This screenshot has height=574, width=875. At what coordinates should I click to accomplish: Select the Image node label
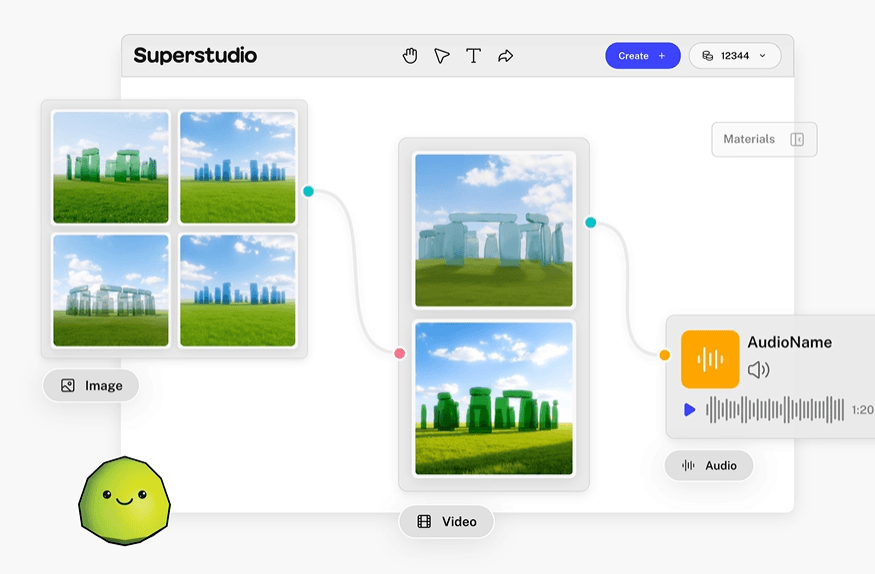[x=91, y=385]
